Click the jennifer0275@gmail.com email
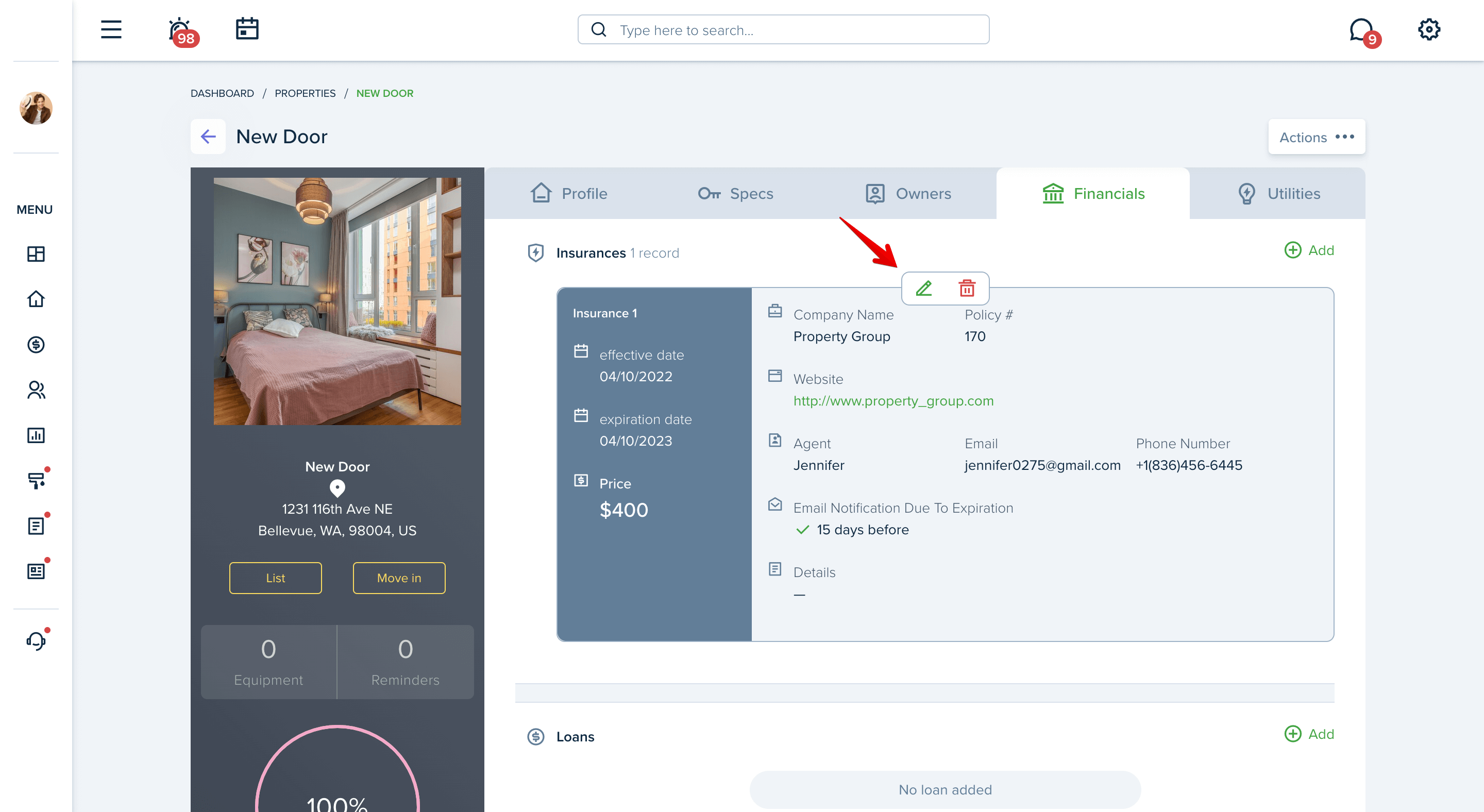Viewport: 1484px width, 812px height. click(x=1043, y=465)
